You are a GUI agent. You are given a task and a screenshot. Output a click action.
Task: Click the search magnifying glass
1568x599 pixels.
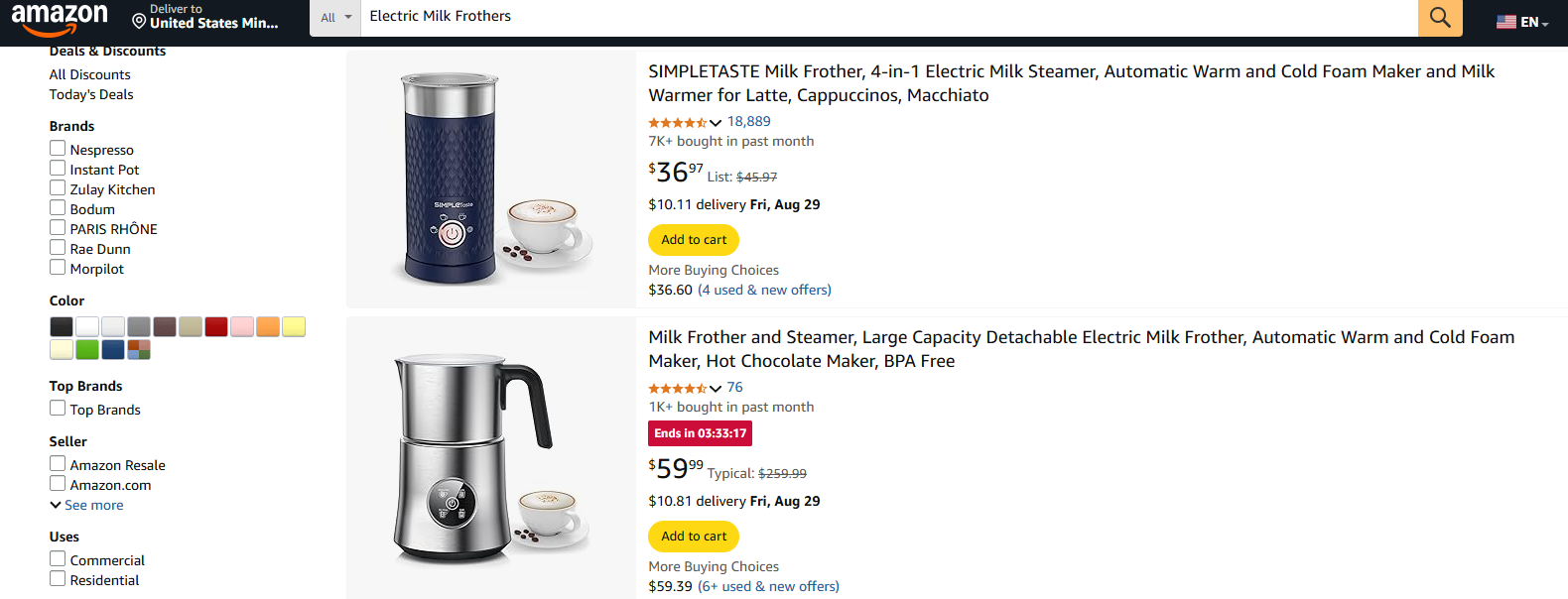(x=1439, y=17)
